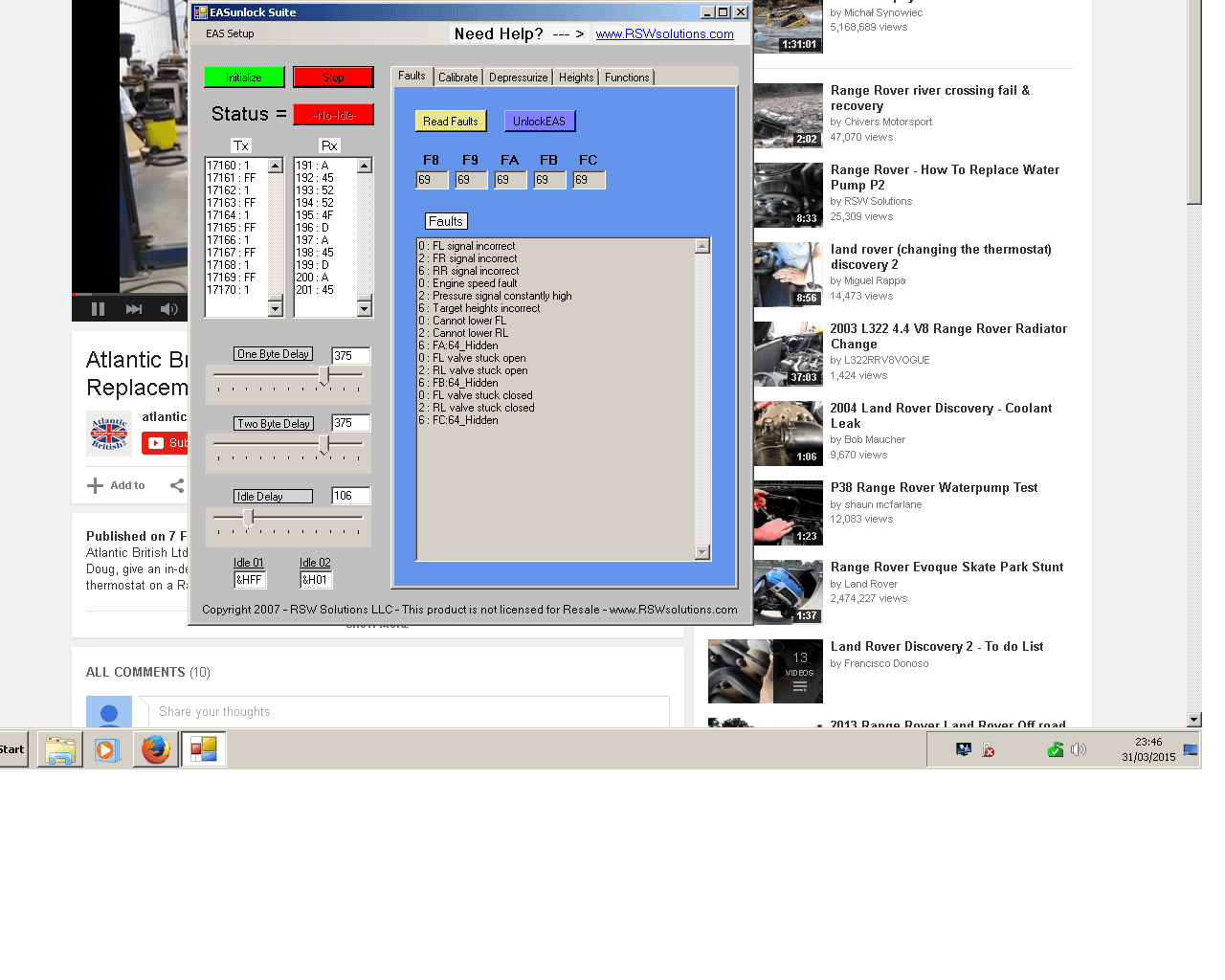The width and height of the screenshot is (1225, 980).
Task: Open www.RSWsolutions.com help link
Action: pyautogui.click(x=664, y=33)
